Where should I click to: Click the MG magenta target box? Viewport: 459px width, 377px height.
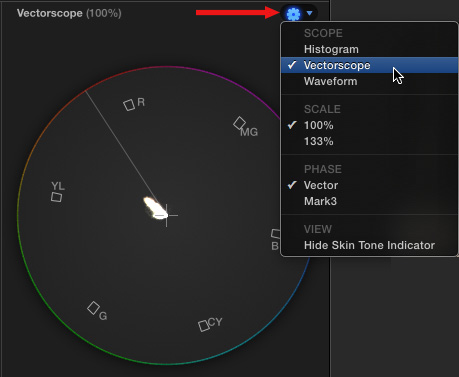(x=239, y=123)
